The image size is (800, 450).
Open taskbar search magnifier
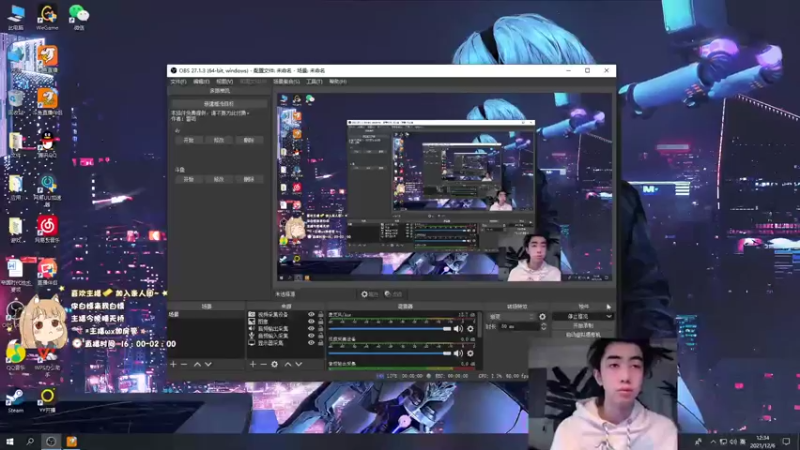click(30, 442)
